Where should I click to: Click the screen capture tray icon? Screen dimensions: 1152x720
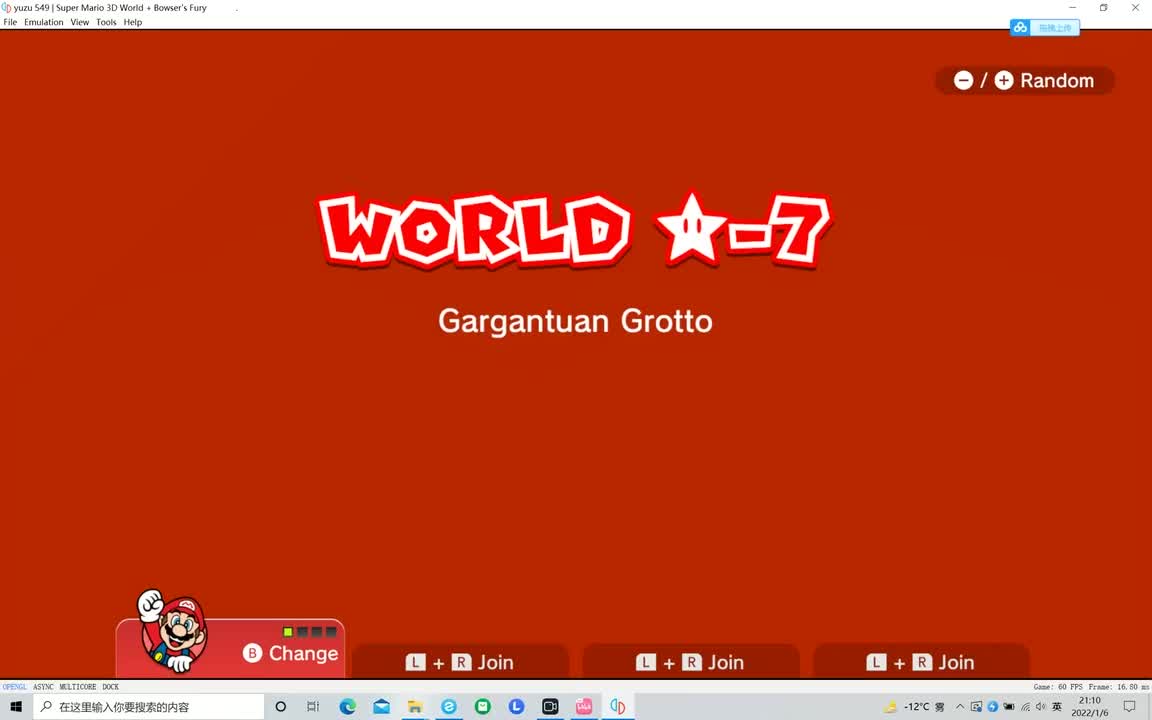point(976,707)
